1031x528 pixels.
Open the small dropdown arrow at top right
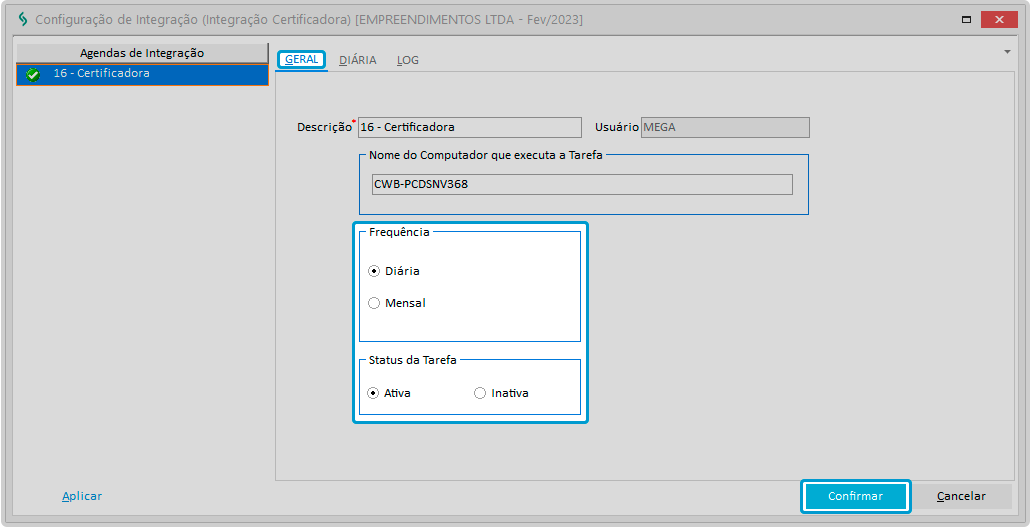(1007, 52)
